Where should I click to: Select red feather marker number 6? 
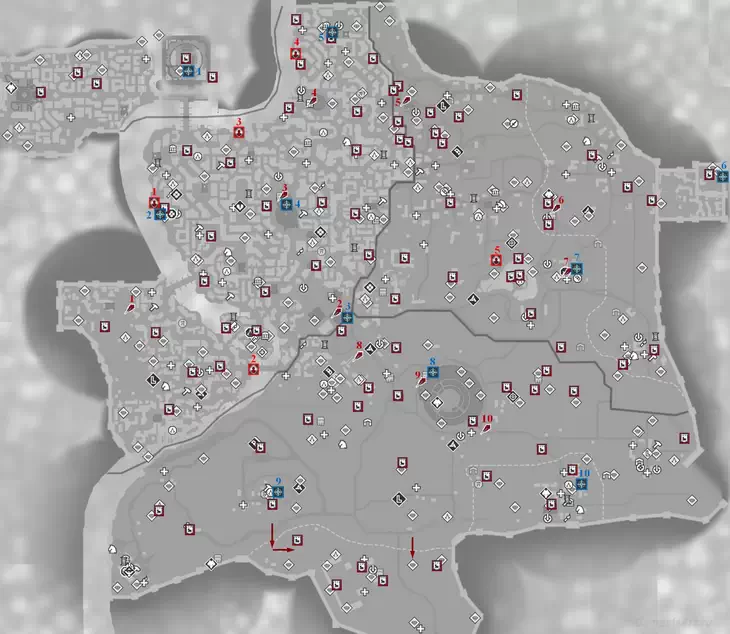click(555, 207)
